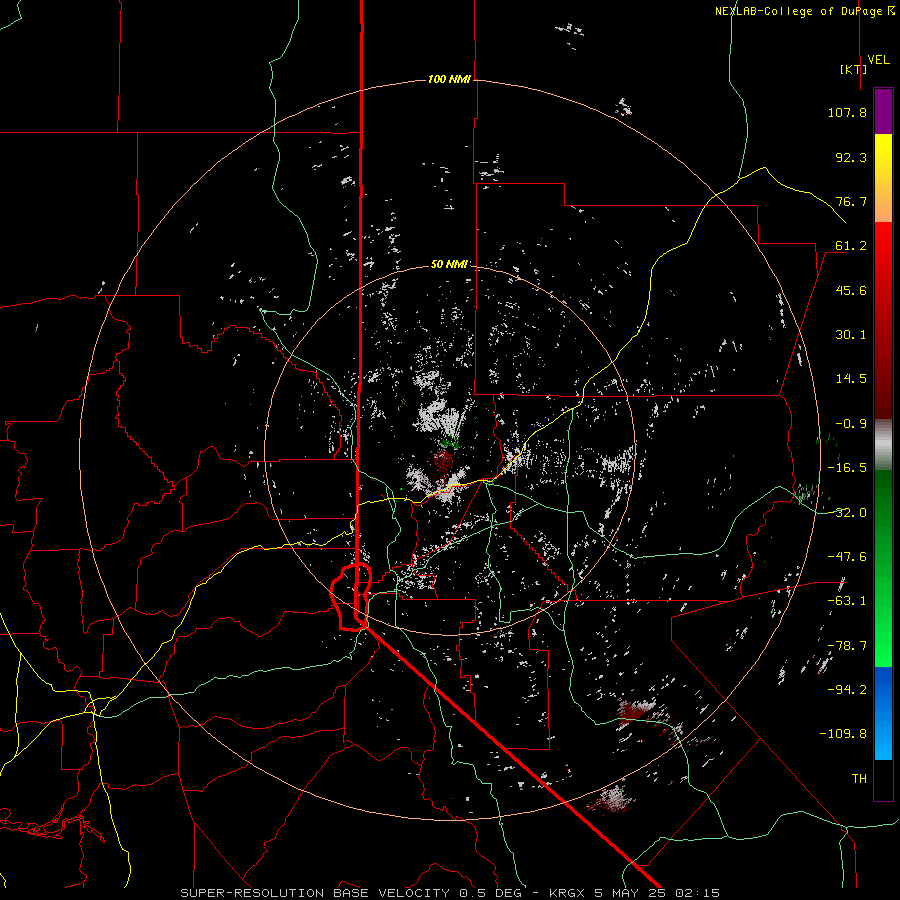Click the -109.8 legend value
Image resolution: width=900 pixels, height=900 pixels.
point(843,734)
